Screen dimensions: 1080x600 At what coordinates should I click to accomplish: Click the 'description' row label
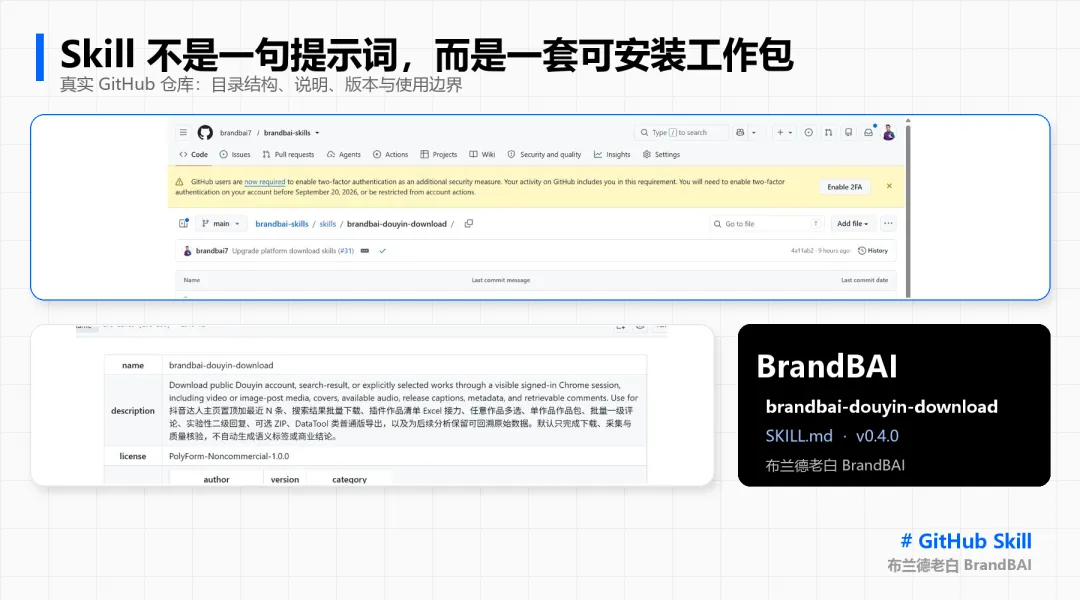[x=133, y=411]
